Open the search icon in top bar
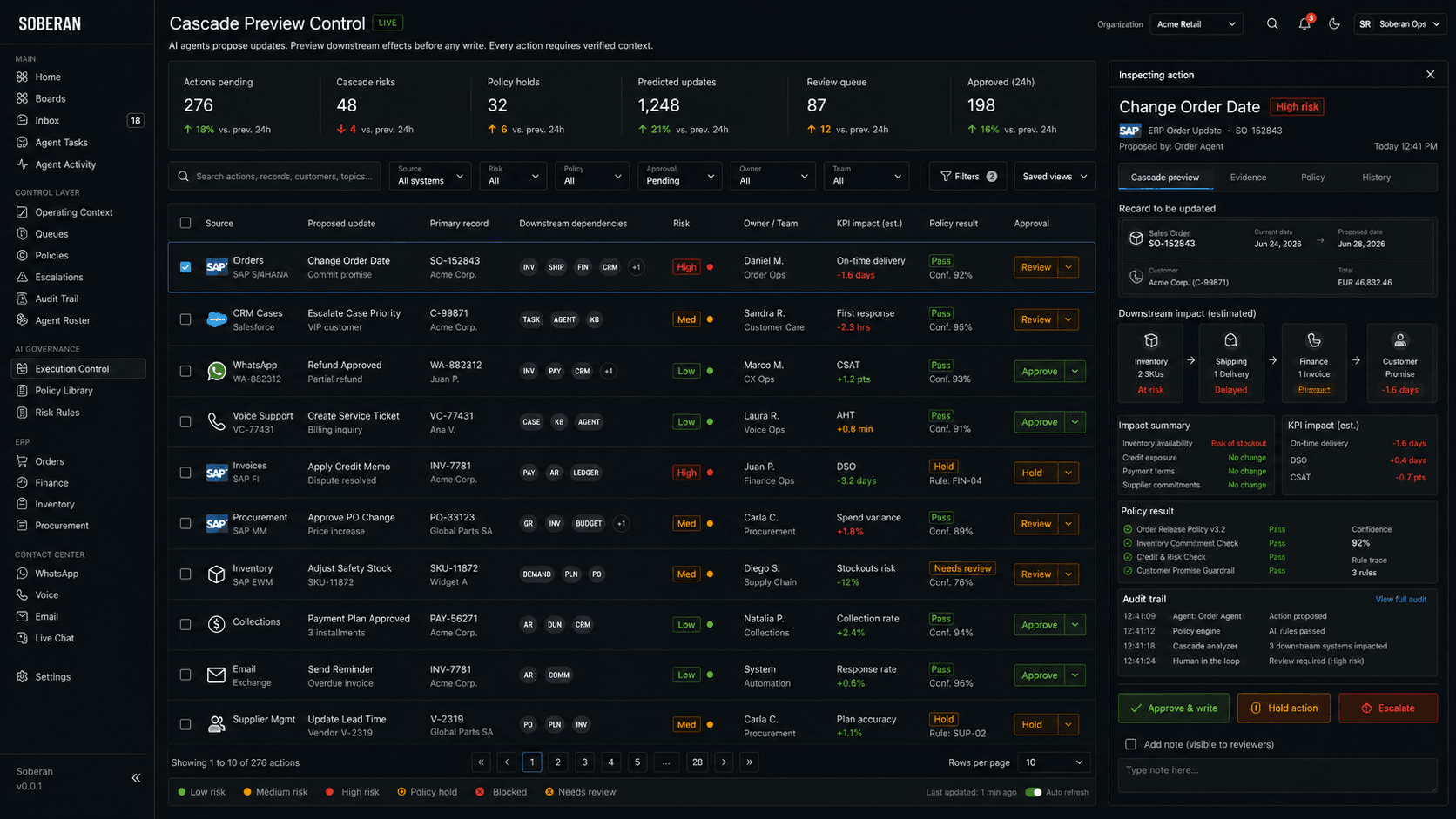 tap(1272, 24)
